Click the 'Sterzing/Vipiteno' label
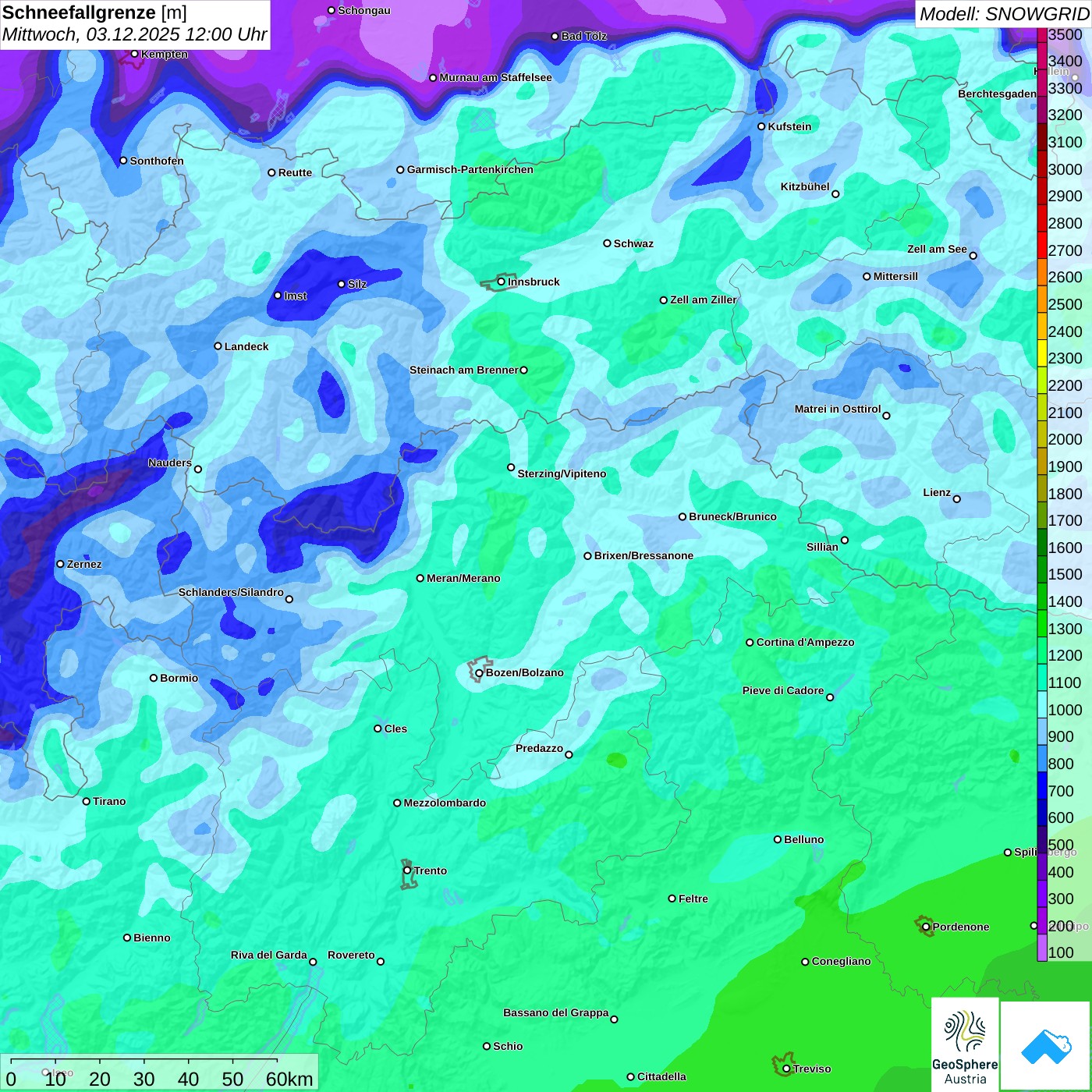 [562, 473]
